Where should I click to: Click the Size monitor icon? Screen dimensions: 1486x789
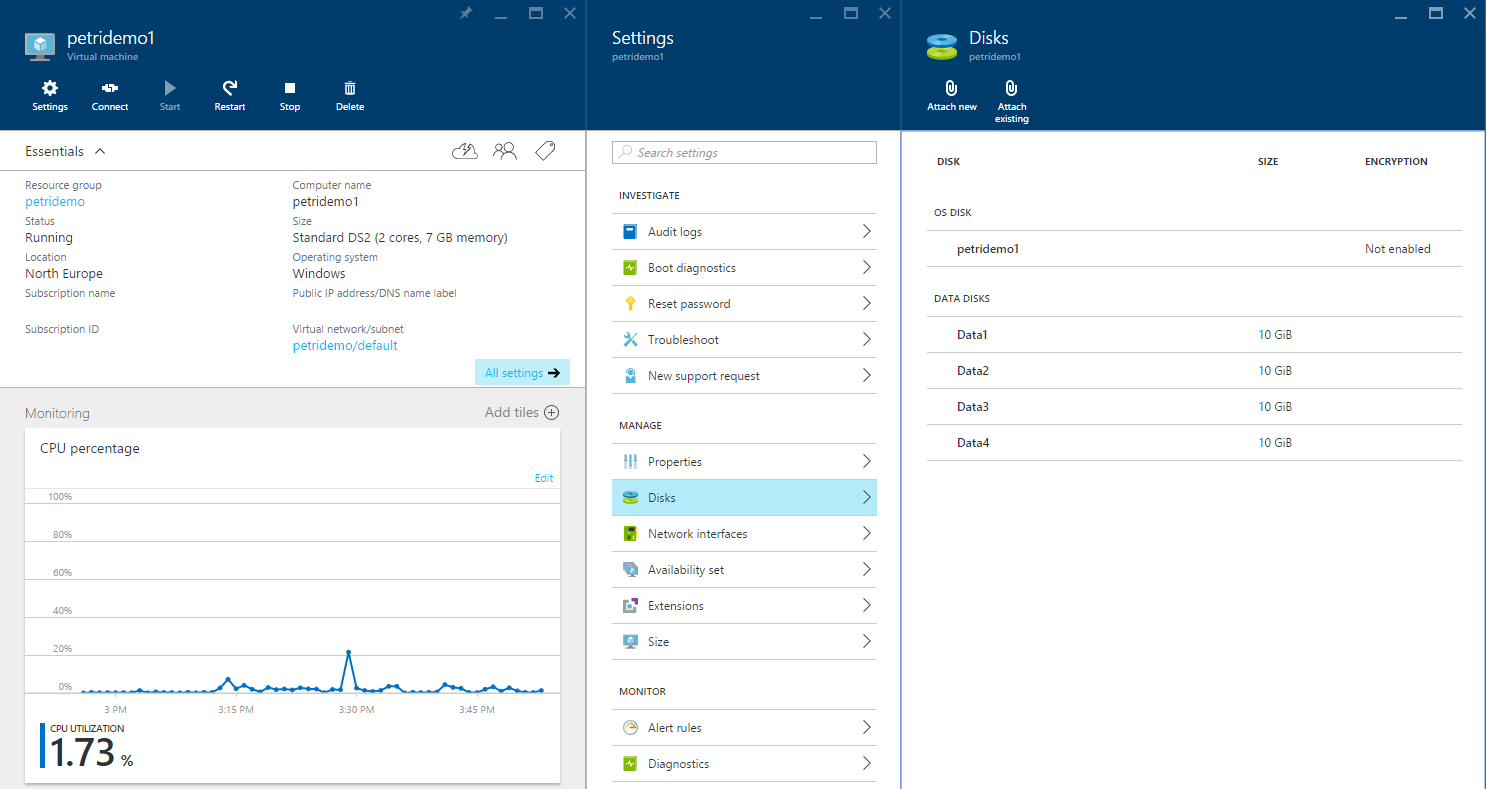630,641
